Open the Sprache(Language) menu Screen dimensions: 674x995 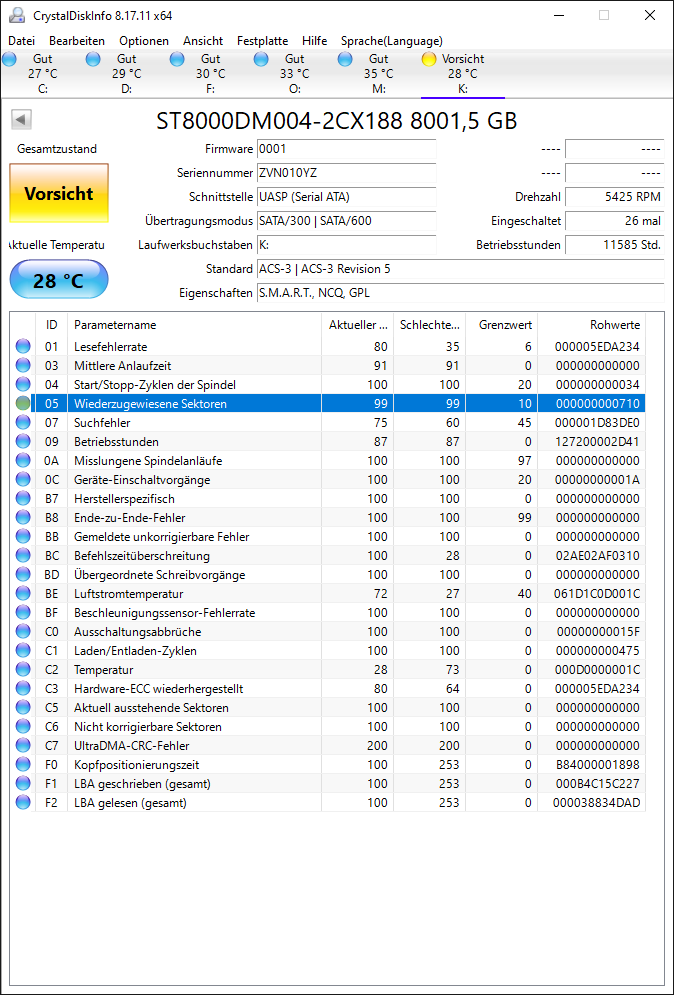[x=392, y=41]
